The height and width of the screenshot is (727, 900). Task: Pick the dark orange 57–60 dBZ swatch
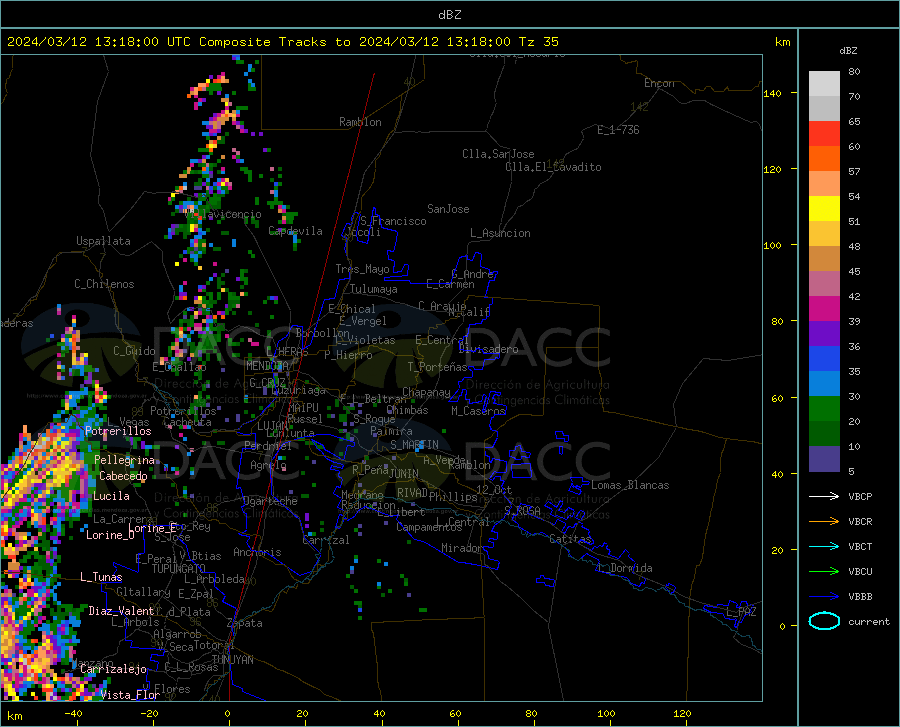click(x=824, y=158)
